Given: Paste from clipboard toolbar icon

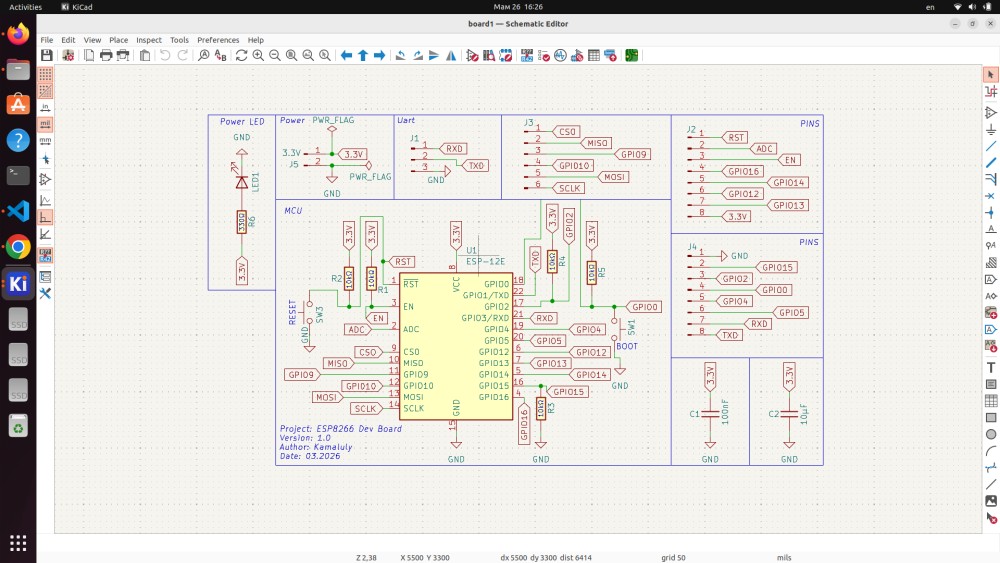Looking at the screenshot, I should coord(145,55).
